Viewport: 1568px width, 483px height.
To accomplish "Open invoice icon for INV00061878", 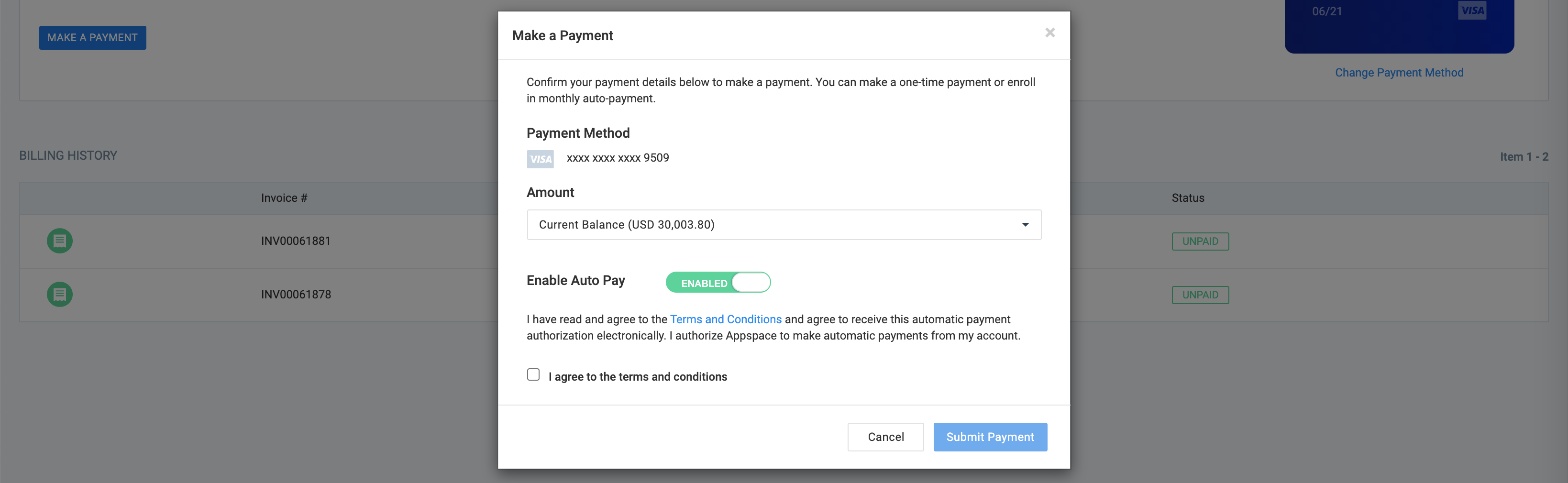I will [60, 295].
